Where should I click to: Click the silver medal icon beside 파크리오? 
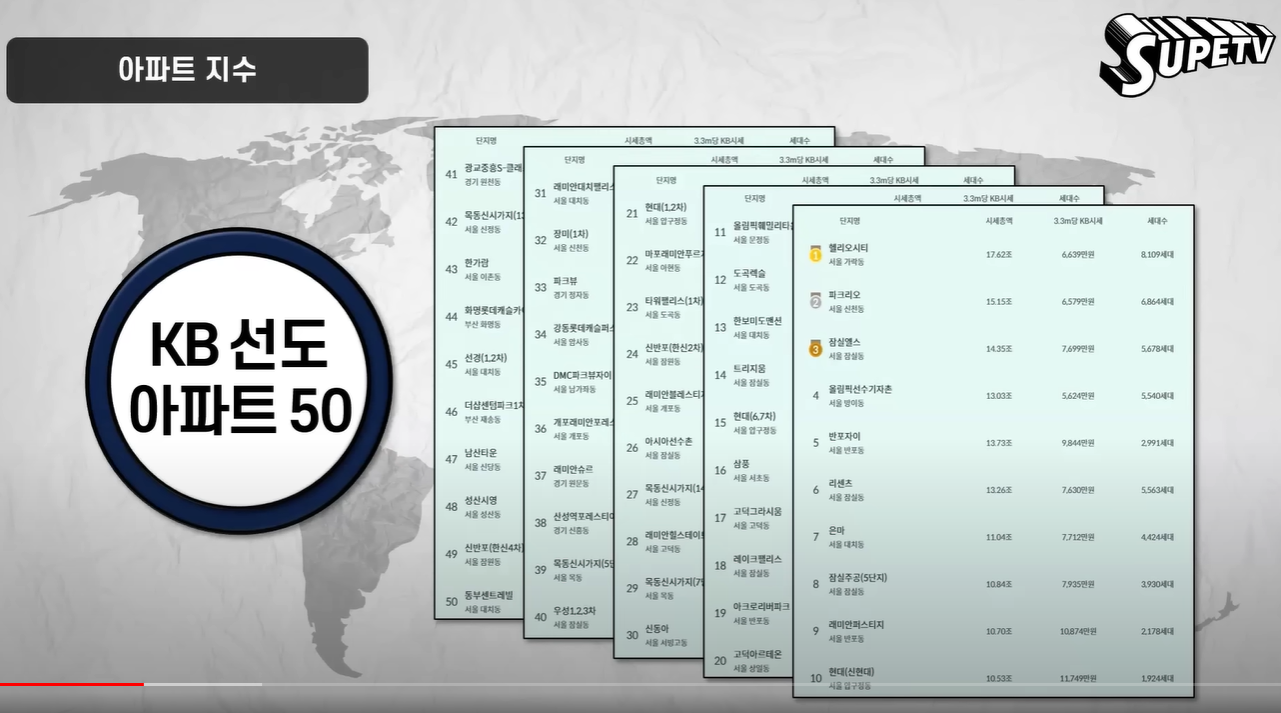click(815, 300)
